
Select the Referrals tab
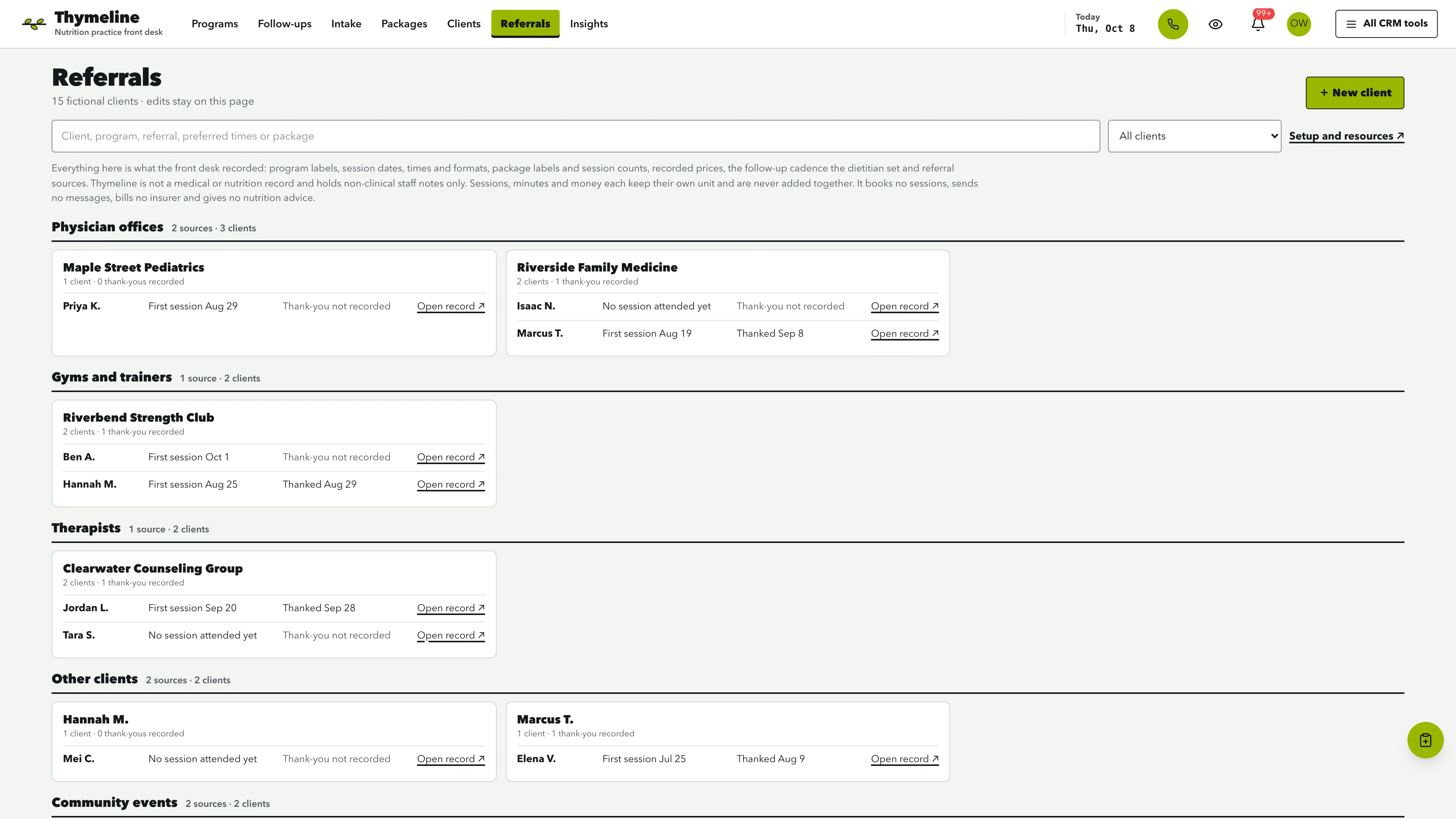click(x=525, y=24)
